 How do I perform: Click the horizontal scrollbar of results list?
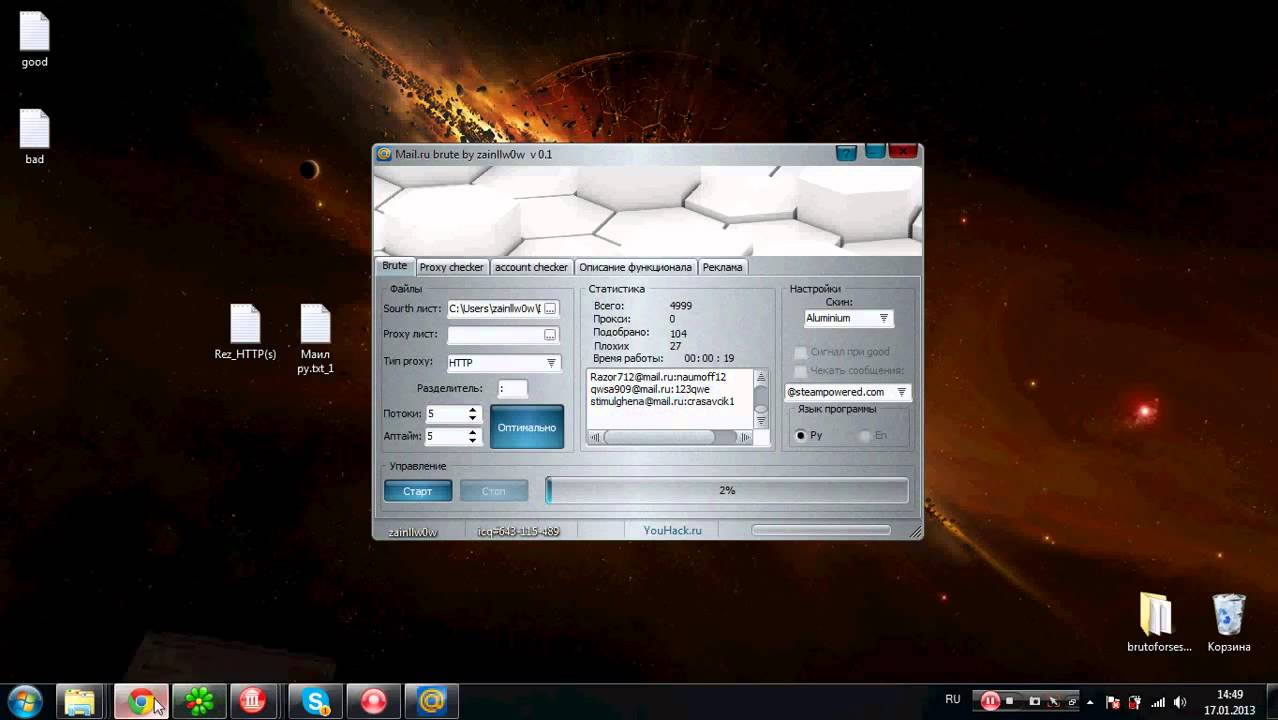tap(670, 437)
